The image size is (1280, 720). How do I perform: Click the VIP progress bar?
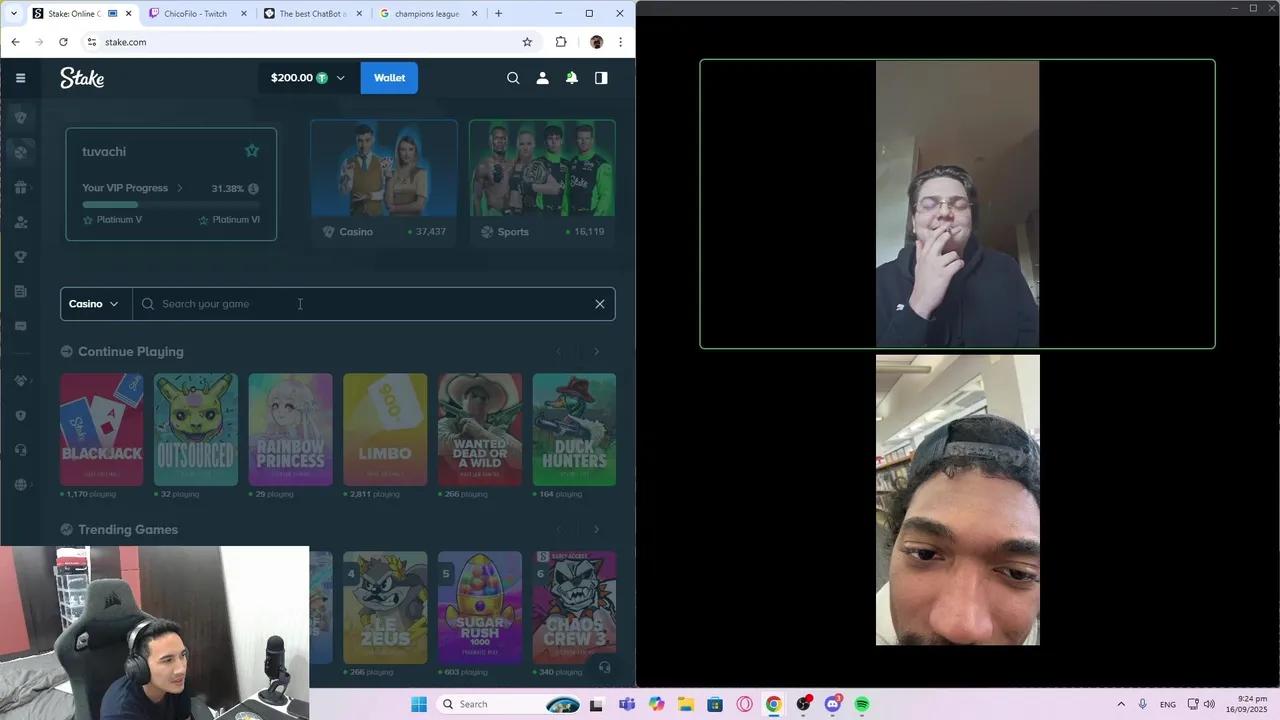pyautogui.click(x=171, y=205)
